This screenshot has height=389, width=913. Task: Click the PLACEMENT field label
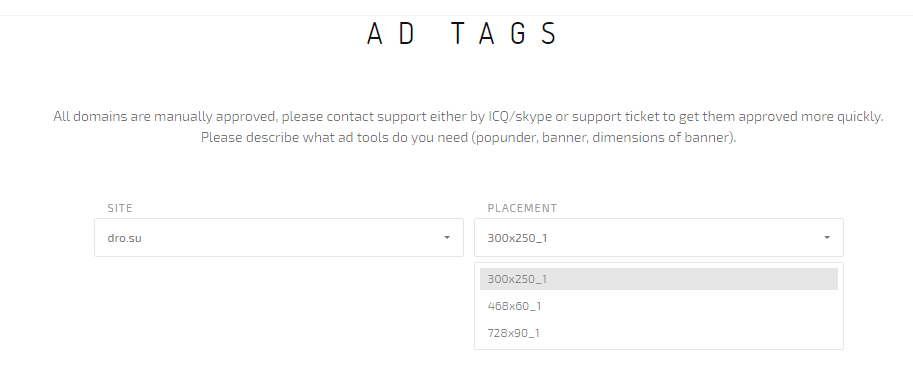pyautogui.click(x=522, y=208)
